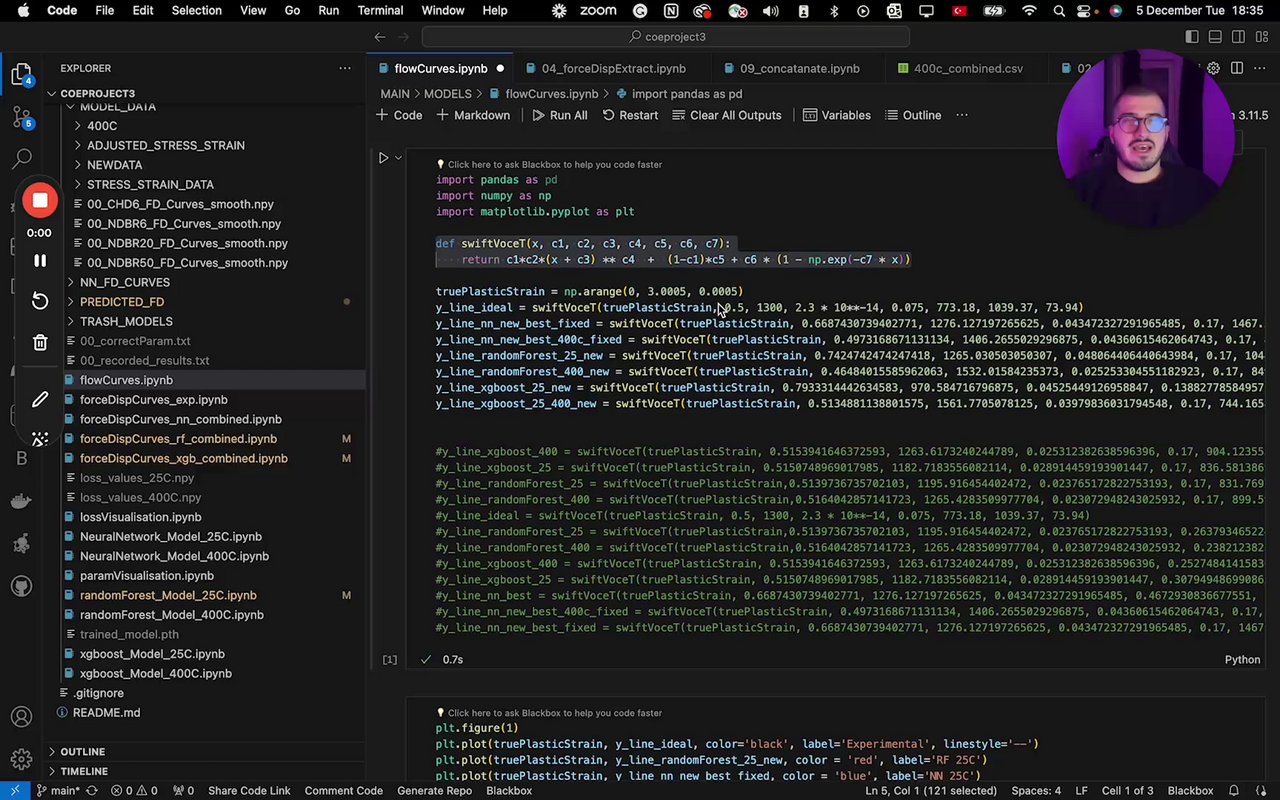Run the first notebook cell
This screenshot has width=1280, height=800.
coord(383,158)
